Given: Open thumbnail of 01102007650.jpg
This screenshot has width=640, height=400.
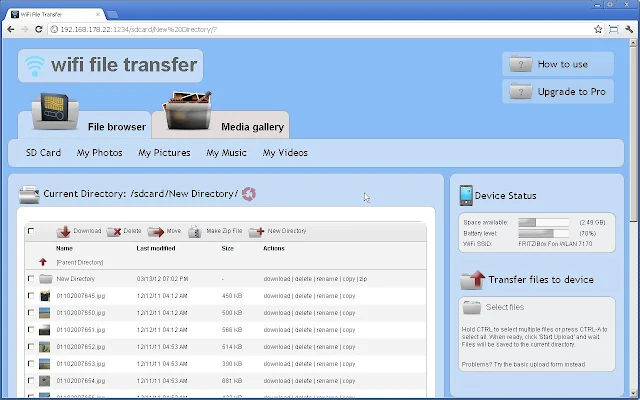Looking at the screenshot, I should tap(44, 313).
